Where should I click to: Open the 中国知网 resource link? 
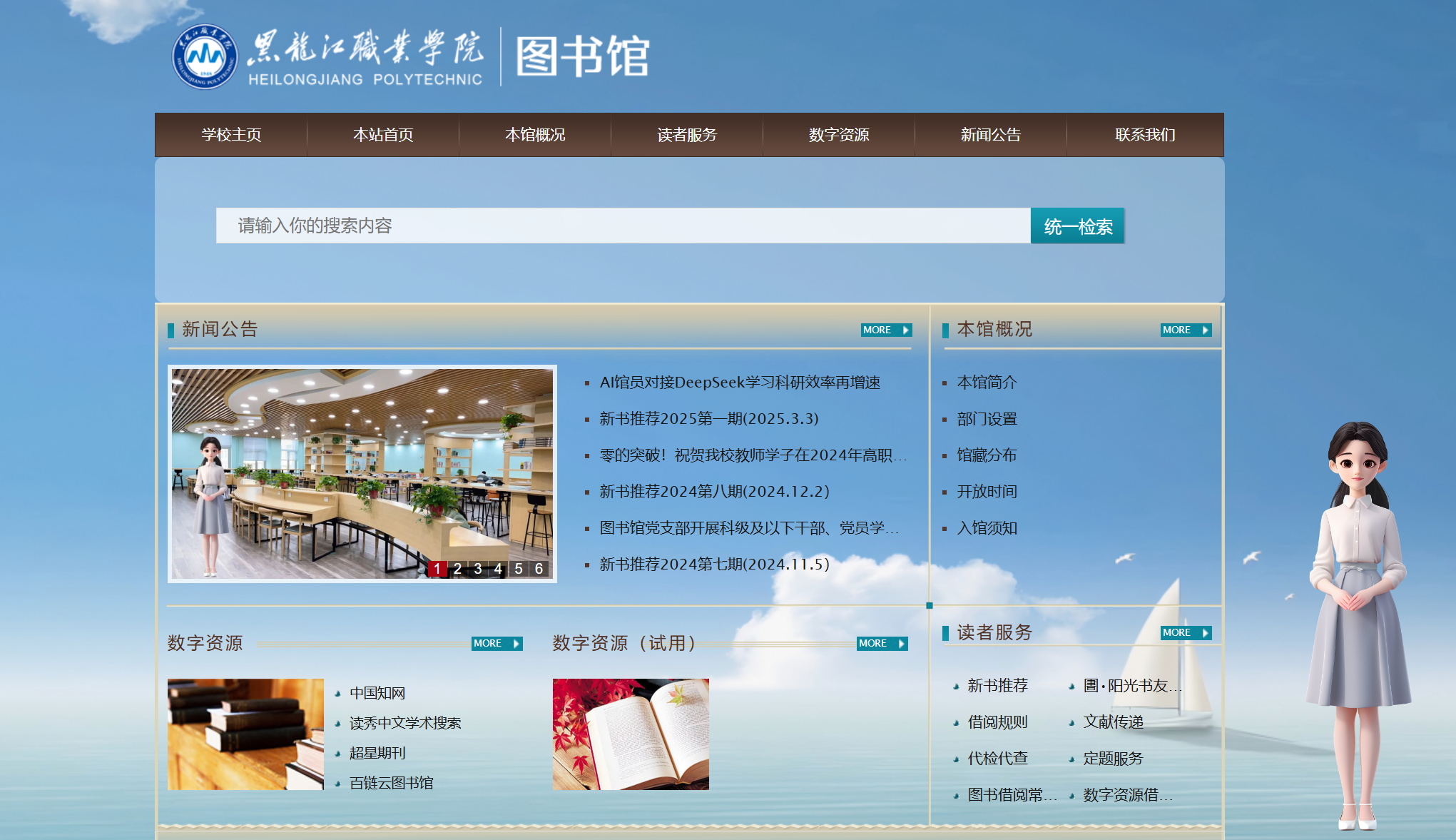(377, 693)
